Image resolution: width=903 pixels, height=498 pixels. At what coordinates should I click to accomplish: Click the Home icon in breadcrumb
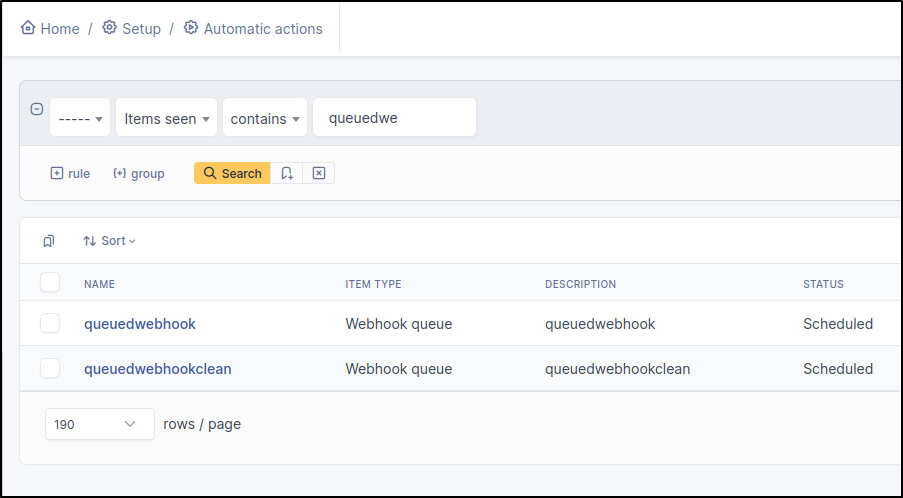28,28
